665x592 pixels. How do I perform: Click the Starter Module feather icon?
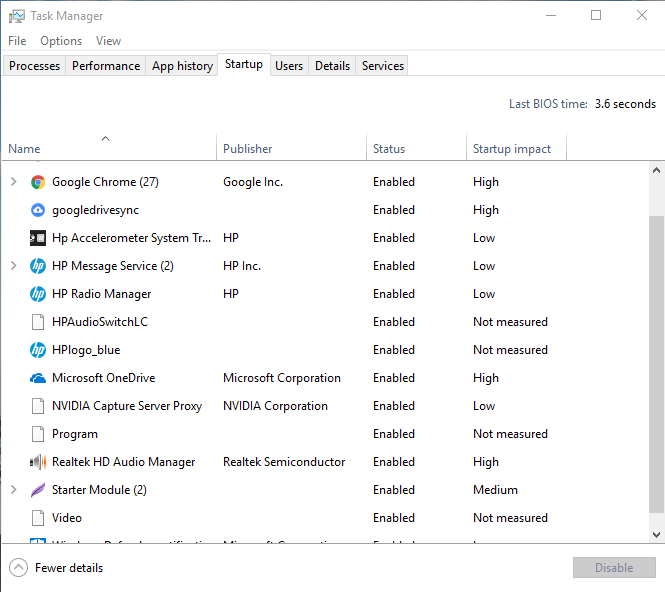point(38,490)
